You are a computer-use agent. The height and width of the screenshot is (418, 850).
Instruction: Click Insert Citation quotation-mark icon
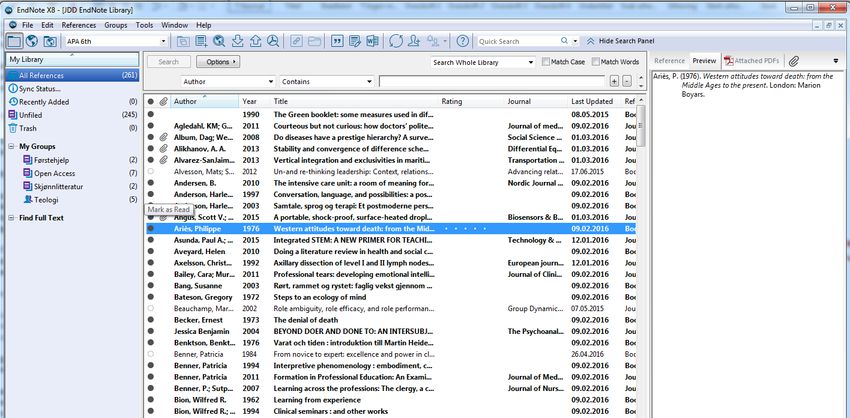pyautogui.click(x=337, y=41)
